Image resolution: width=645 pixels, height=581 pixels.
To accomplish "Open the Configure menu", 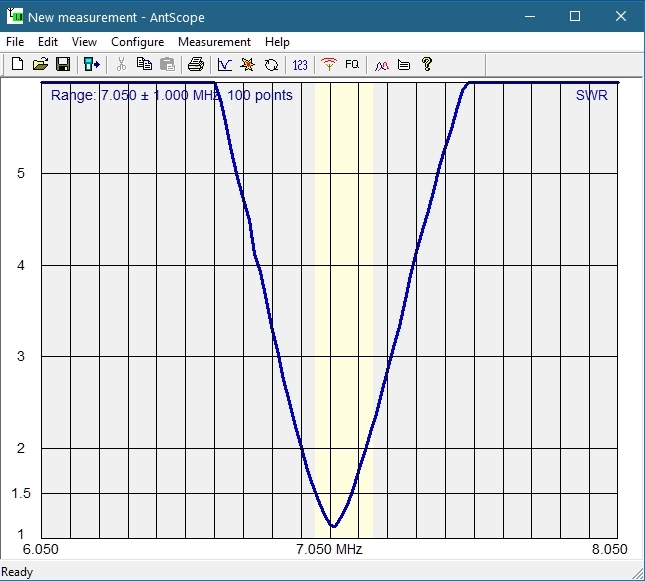I will click(x=137, y=42).
